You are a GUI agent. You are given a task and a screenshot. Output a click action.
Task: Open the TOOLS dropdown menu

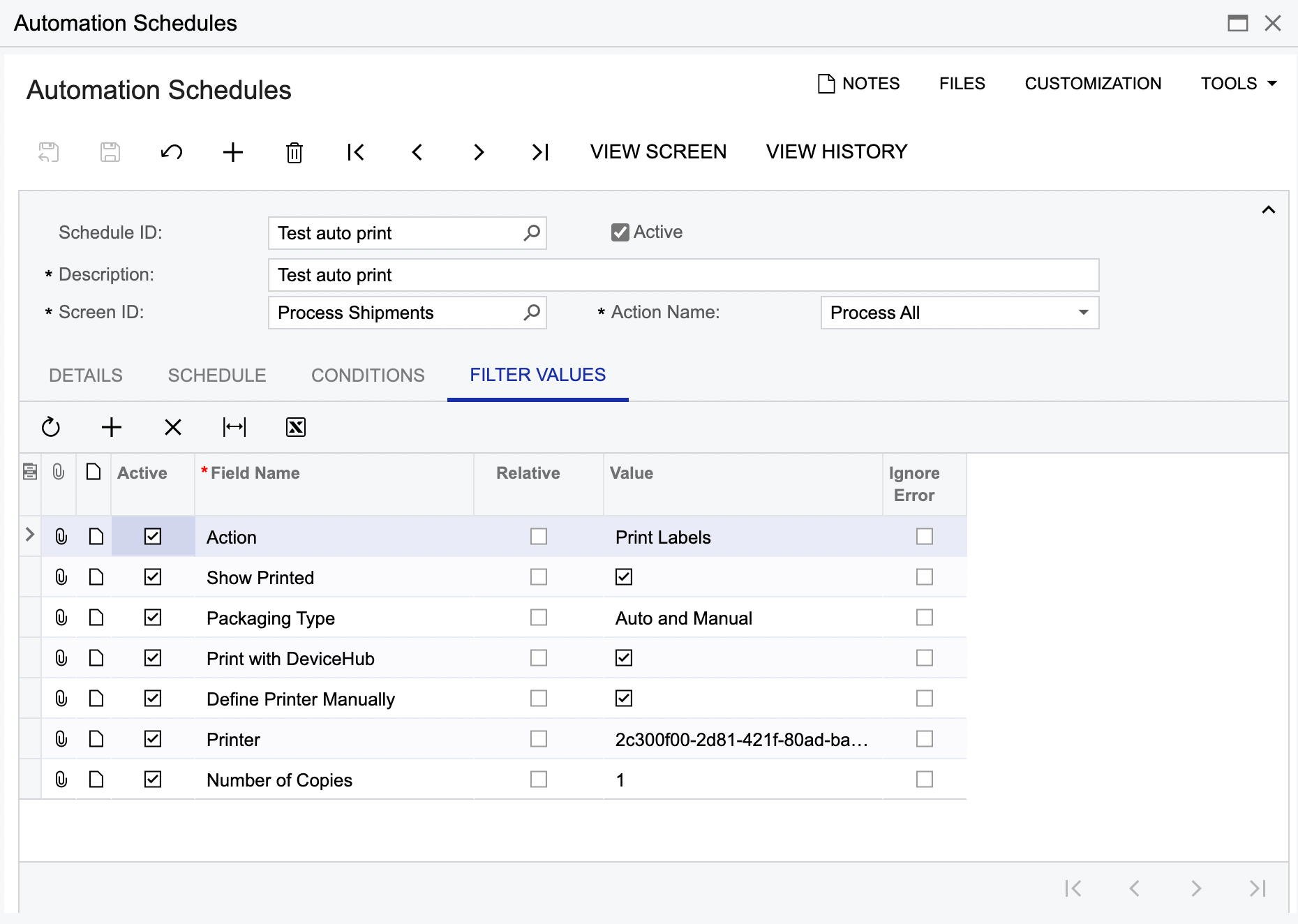click(x=1239, y=84)
